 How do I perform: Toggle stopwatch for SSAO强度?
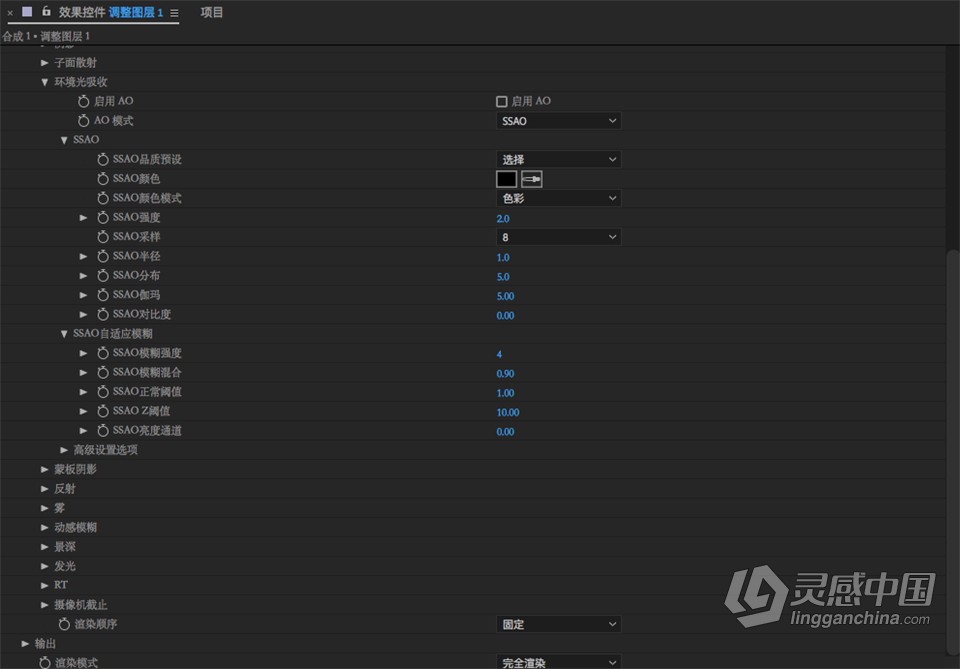pos(103,217)
